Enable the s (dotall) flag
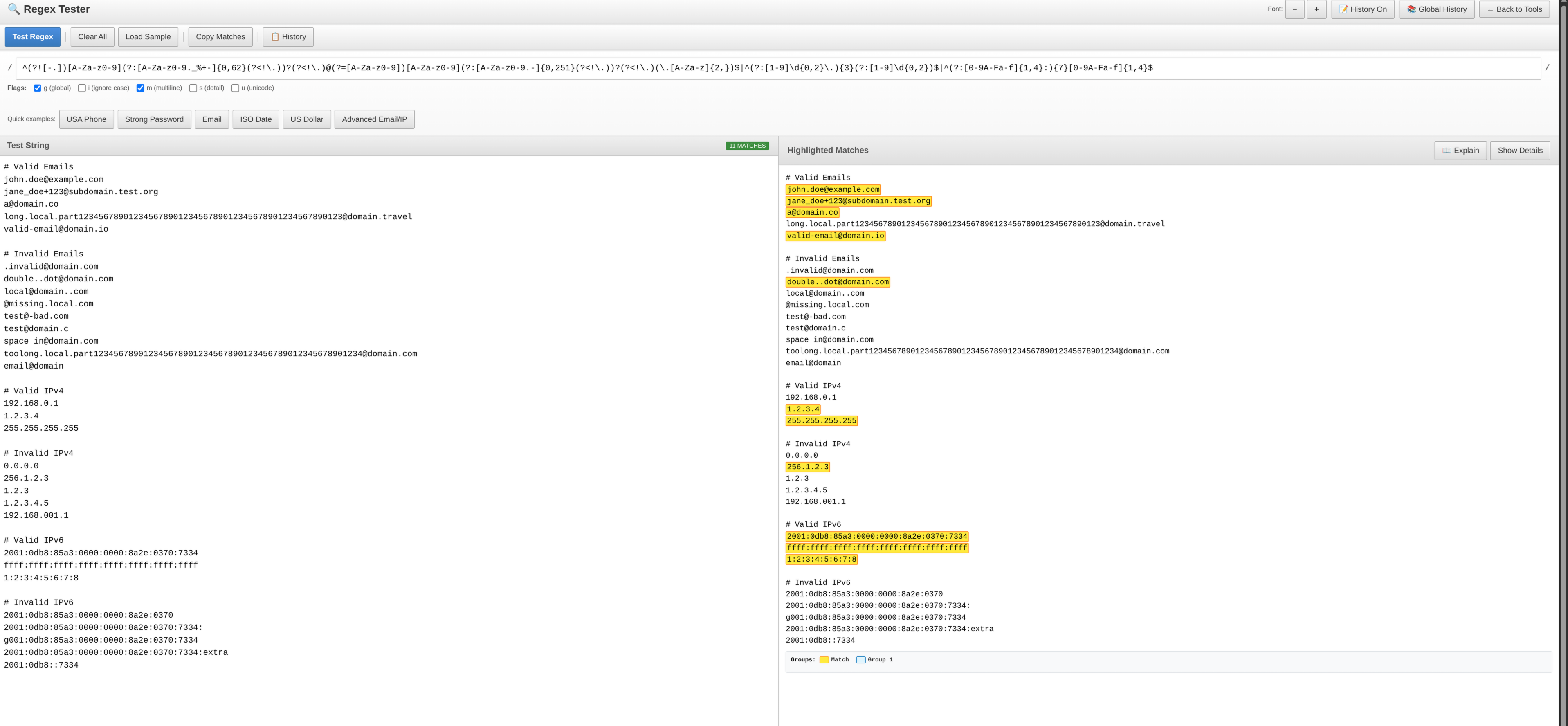The height and width of the screenshot is (726, 1568). coord(193,88)
